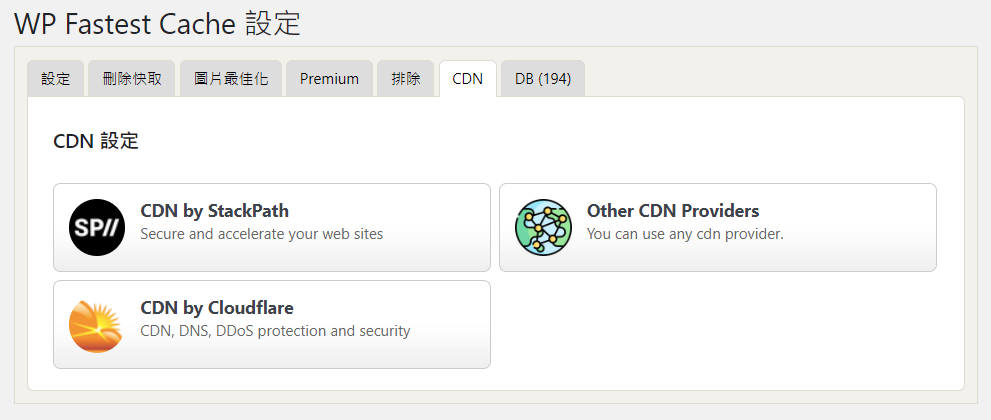Click the 'WP Fastest Cache 設定' page title

(x=157, y=23)
